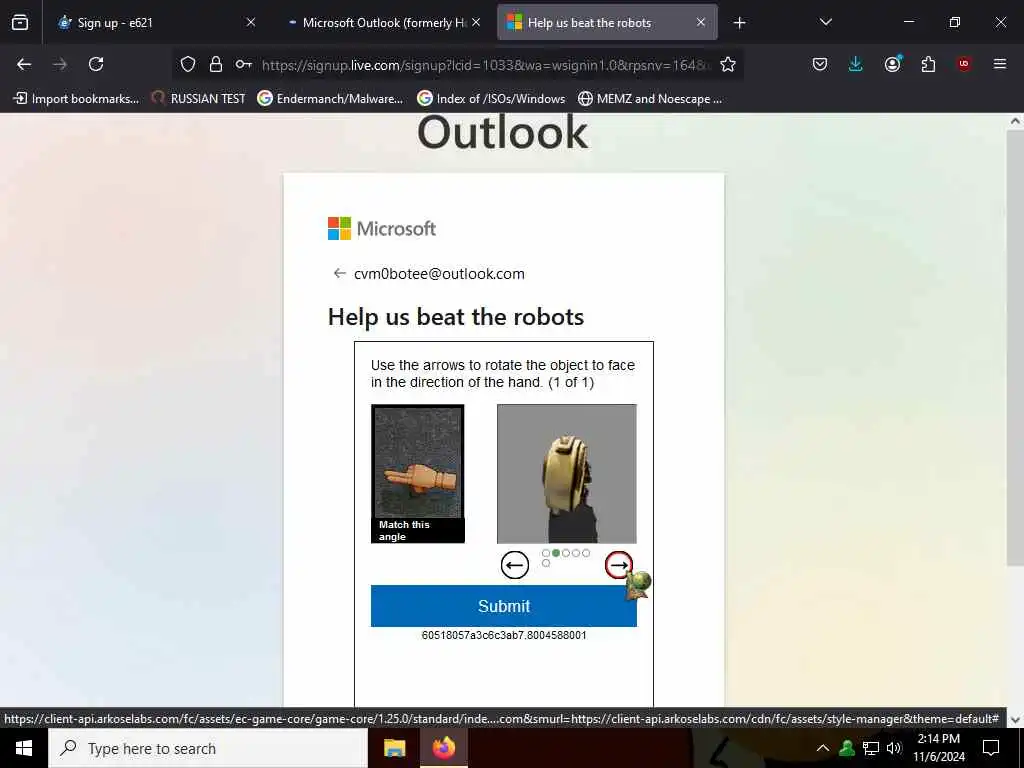Open the notification center
This screenshot has width=1024, height=768.
[991, 748]
